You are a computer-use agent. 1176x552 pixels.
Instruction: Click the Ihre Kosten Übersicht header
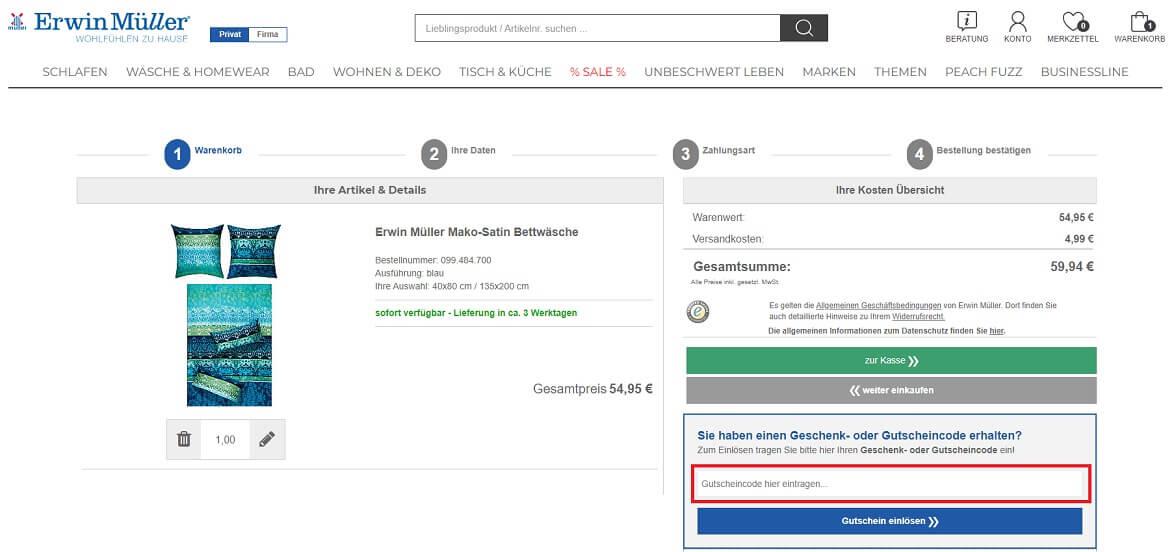coord(890,190)
